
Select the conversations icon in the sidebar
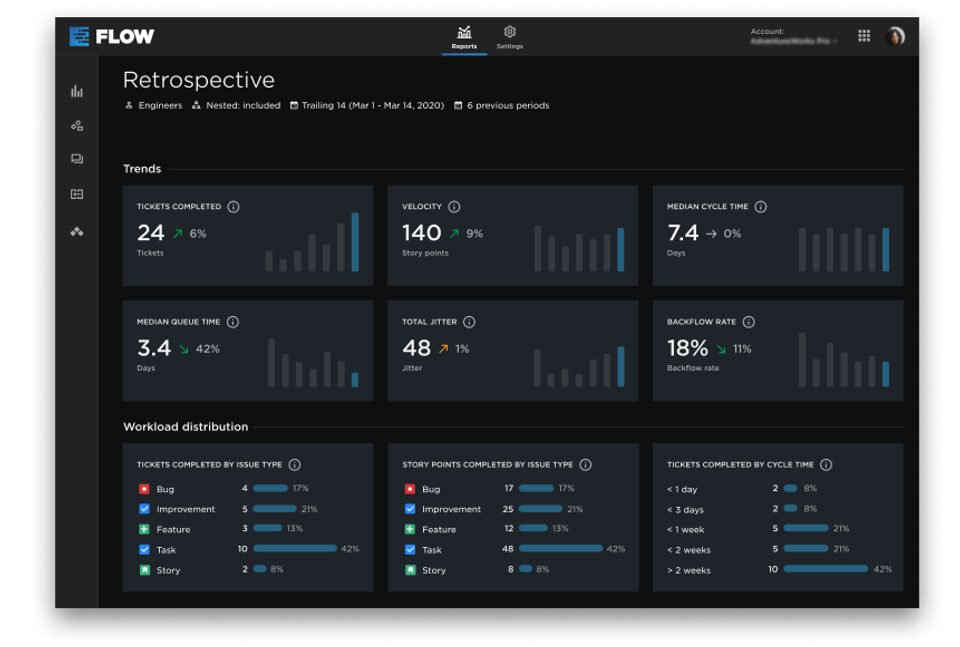click(x=78, y=160)
